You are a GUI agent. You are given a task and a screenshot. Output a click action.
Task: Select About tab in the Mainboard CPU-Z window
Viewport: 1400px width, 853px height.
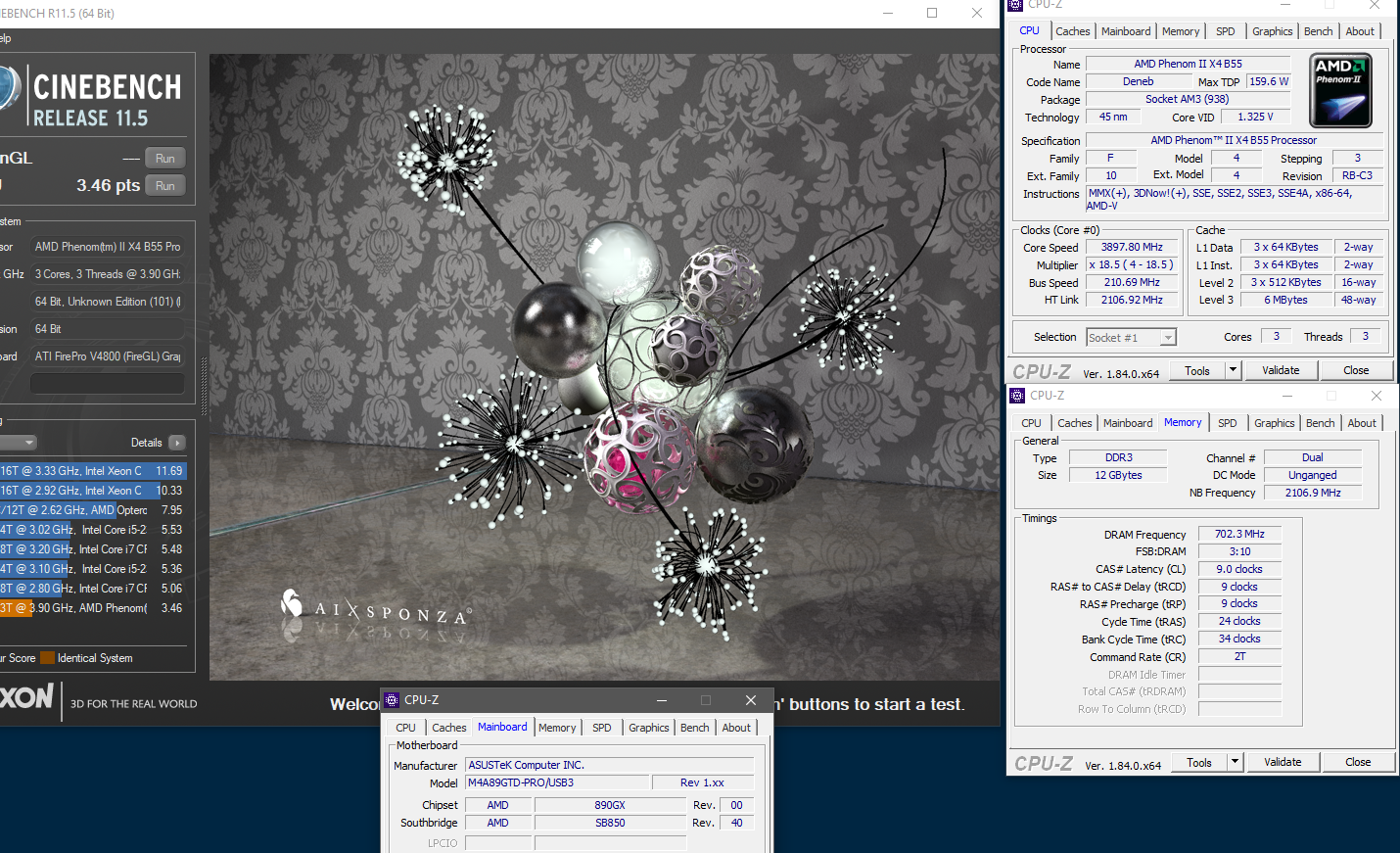(736, 728)
